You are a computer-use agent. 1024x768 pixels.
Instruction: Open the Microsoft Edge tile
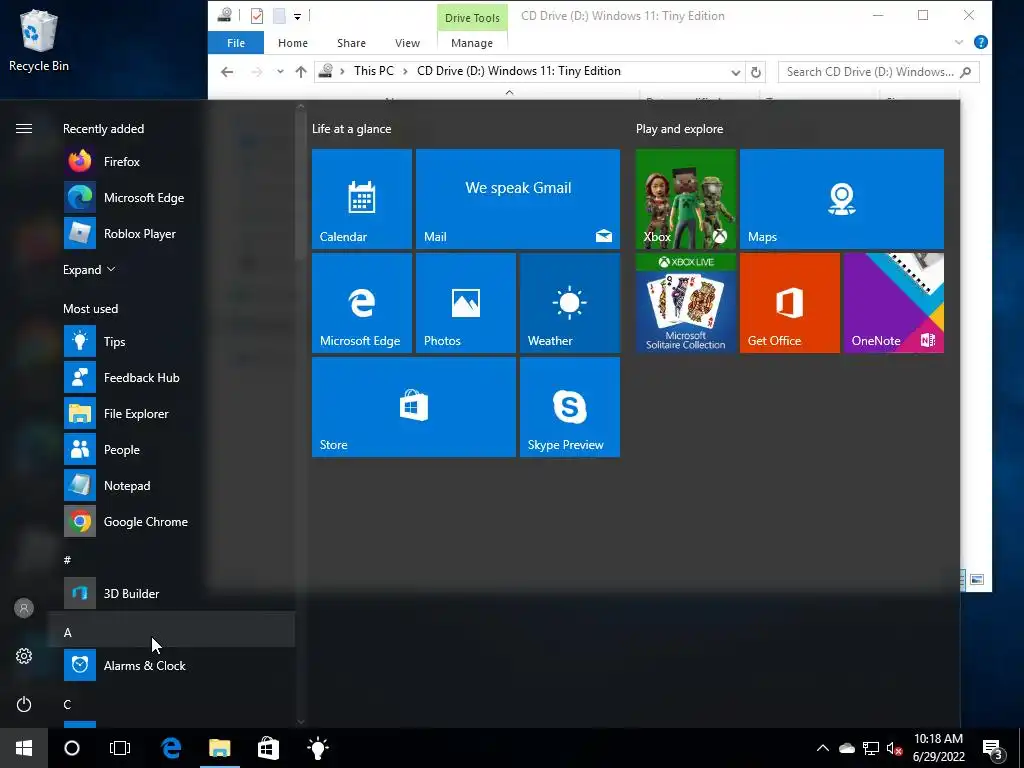pyautogui.click(x=362, y=303)
